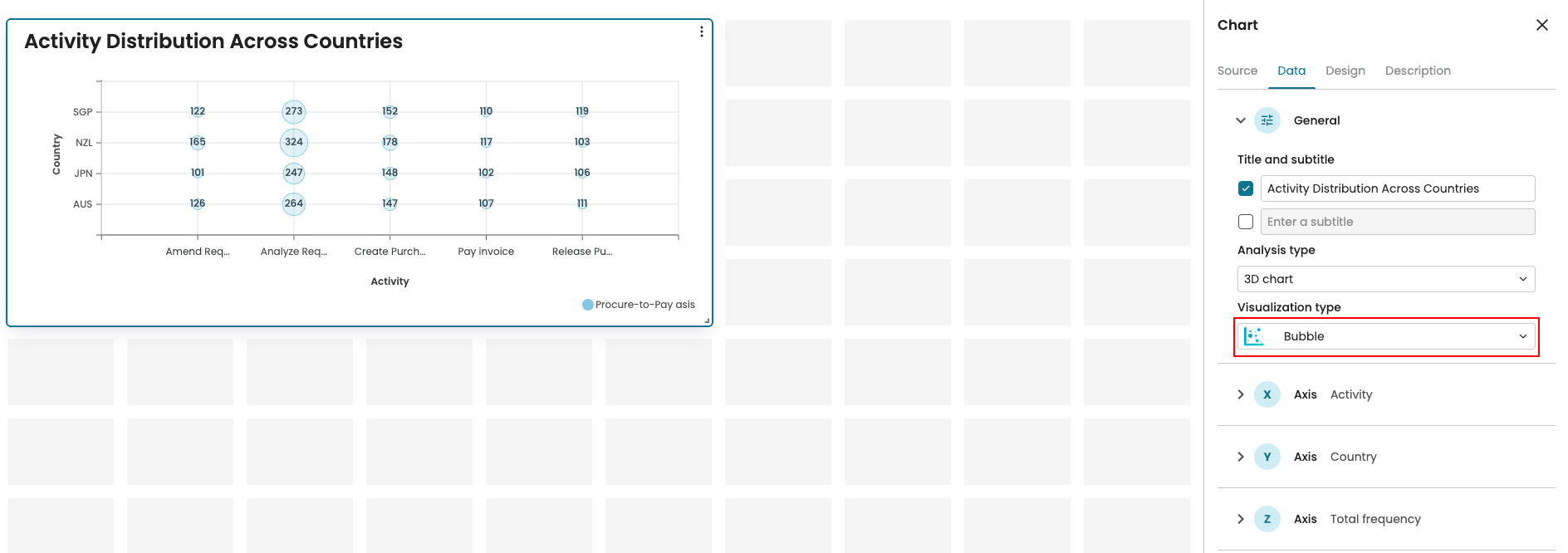
Task: Expand the X Axis Activity section
Action: coord(1241,394)
